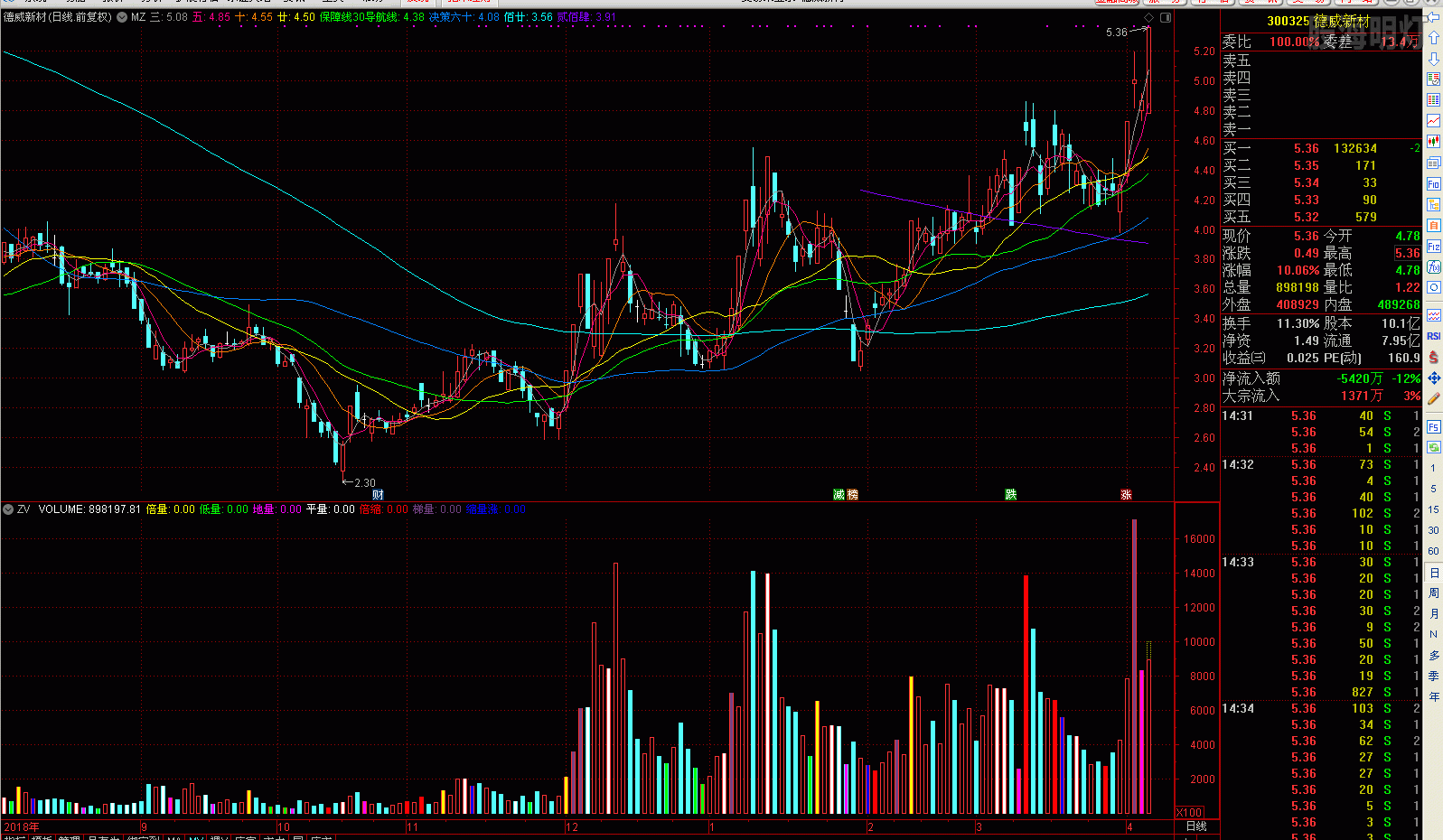Image resolution: width=1443 pixels, height=840 pixels.
Task: Click the tick row with volume 827
Action: click(x=1321, y=692)
